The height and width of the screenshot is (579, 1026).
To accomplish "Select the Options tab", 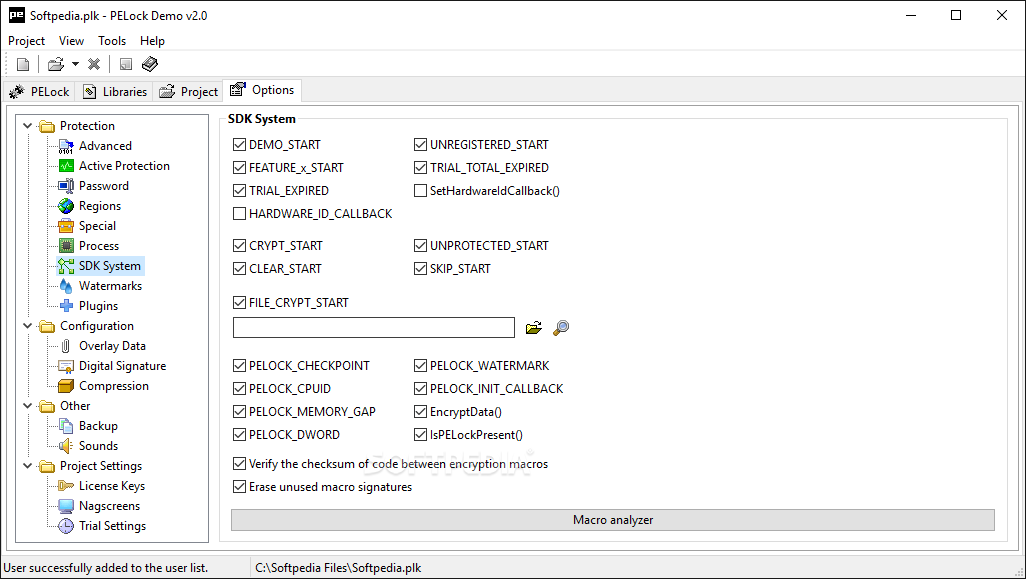I will pos(262,90).
